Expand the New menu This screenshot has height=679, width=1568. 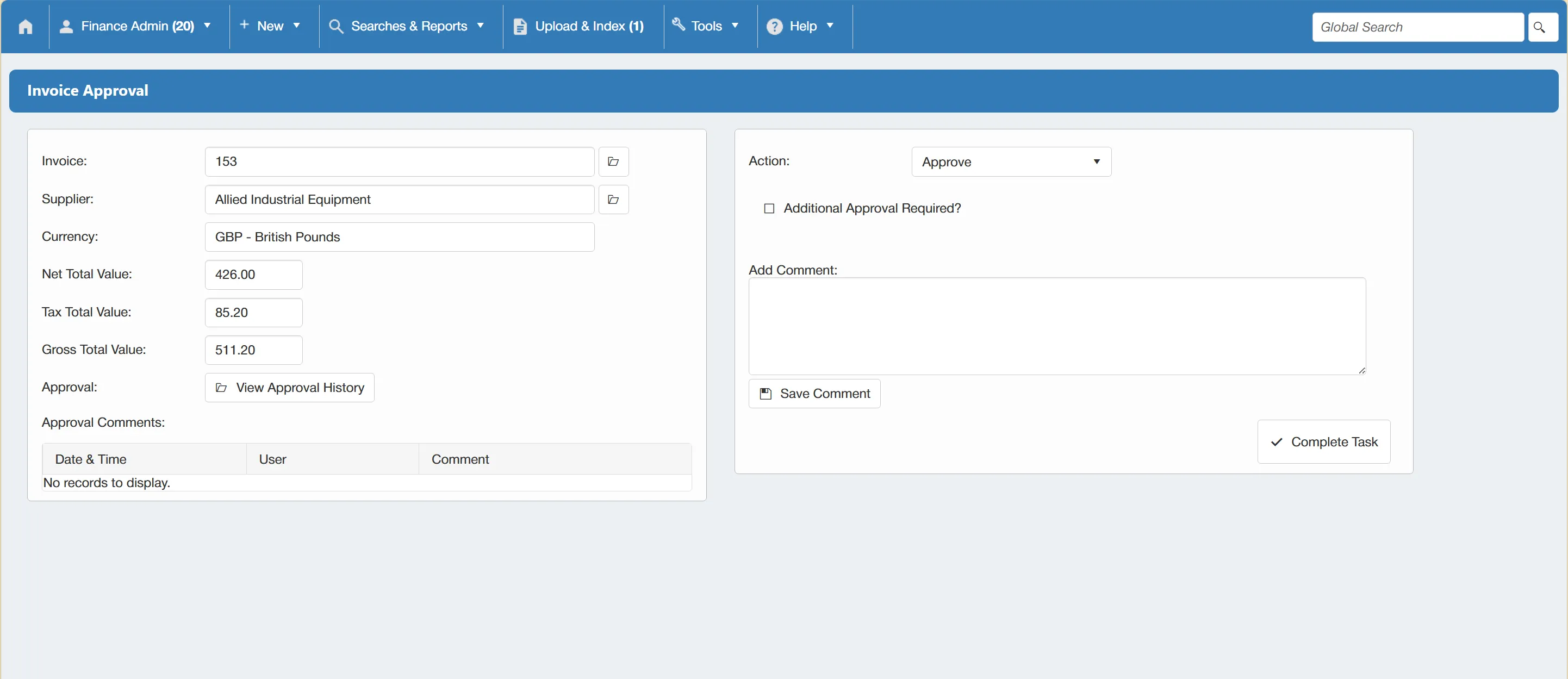coord(270,26)
